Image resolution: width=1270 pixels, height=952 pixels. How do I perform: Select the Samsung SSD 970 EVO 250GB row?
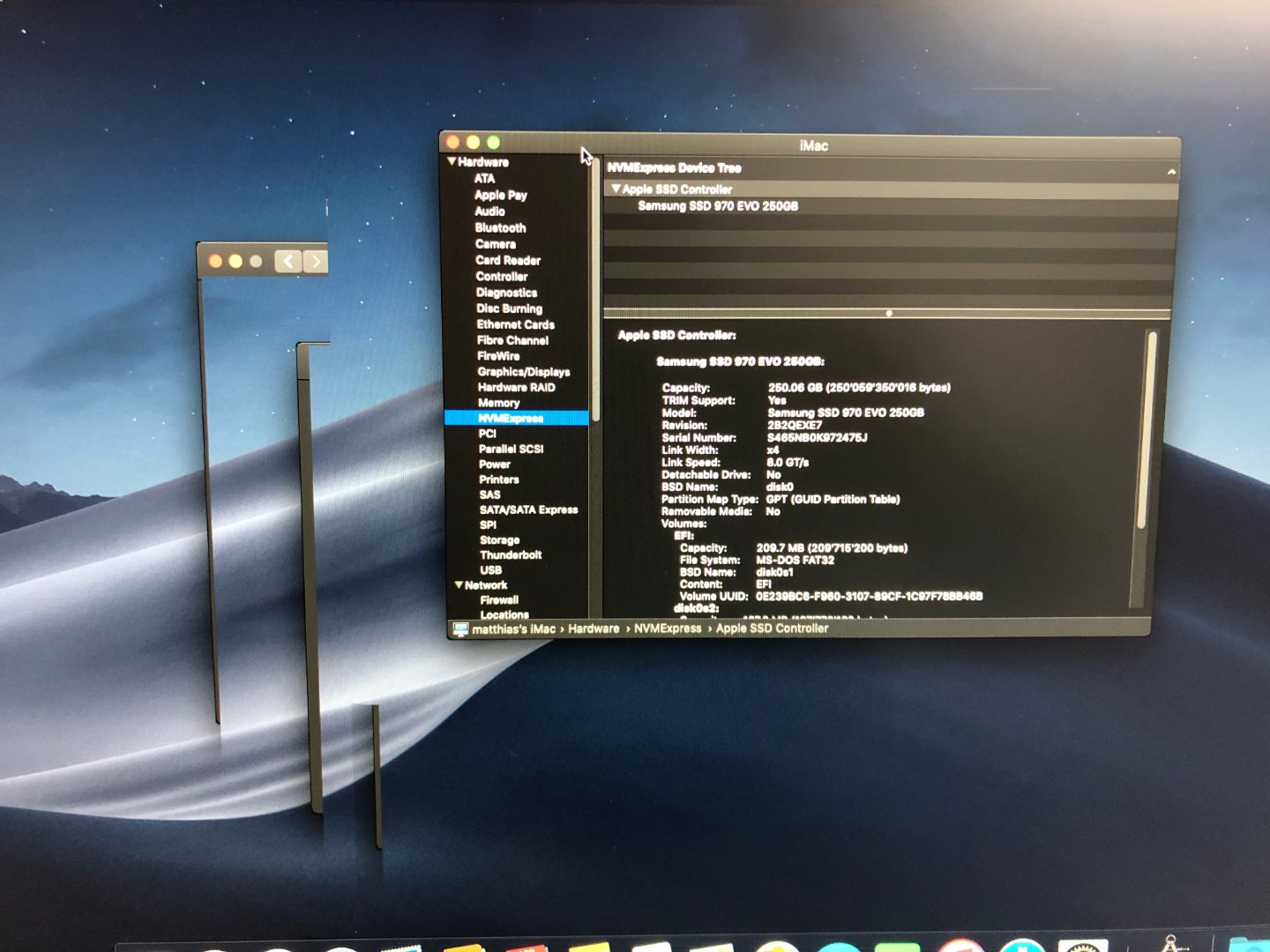[717, 206]
